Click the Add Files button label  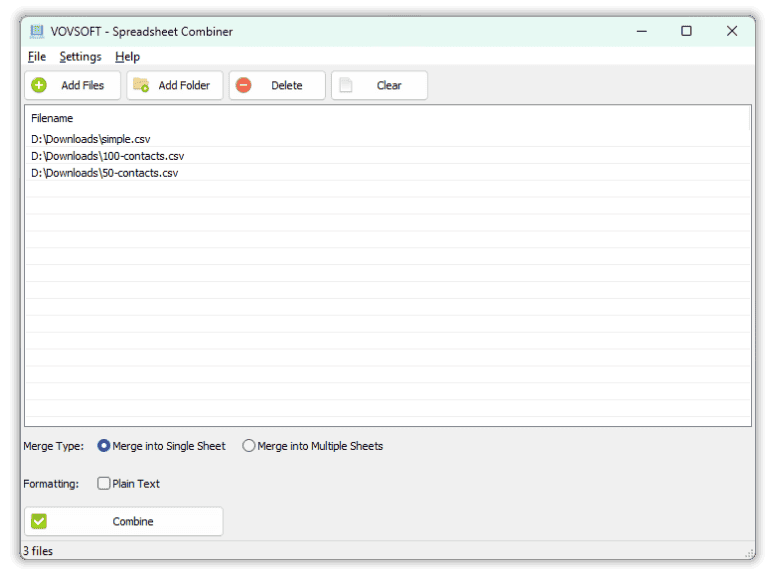pos(83,85)
